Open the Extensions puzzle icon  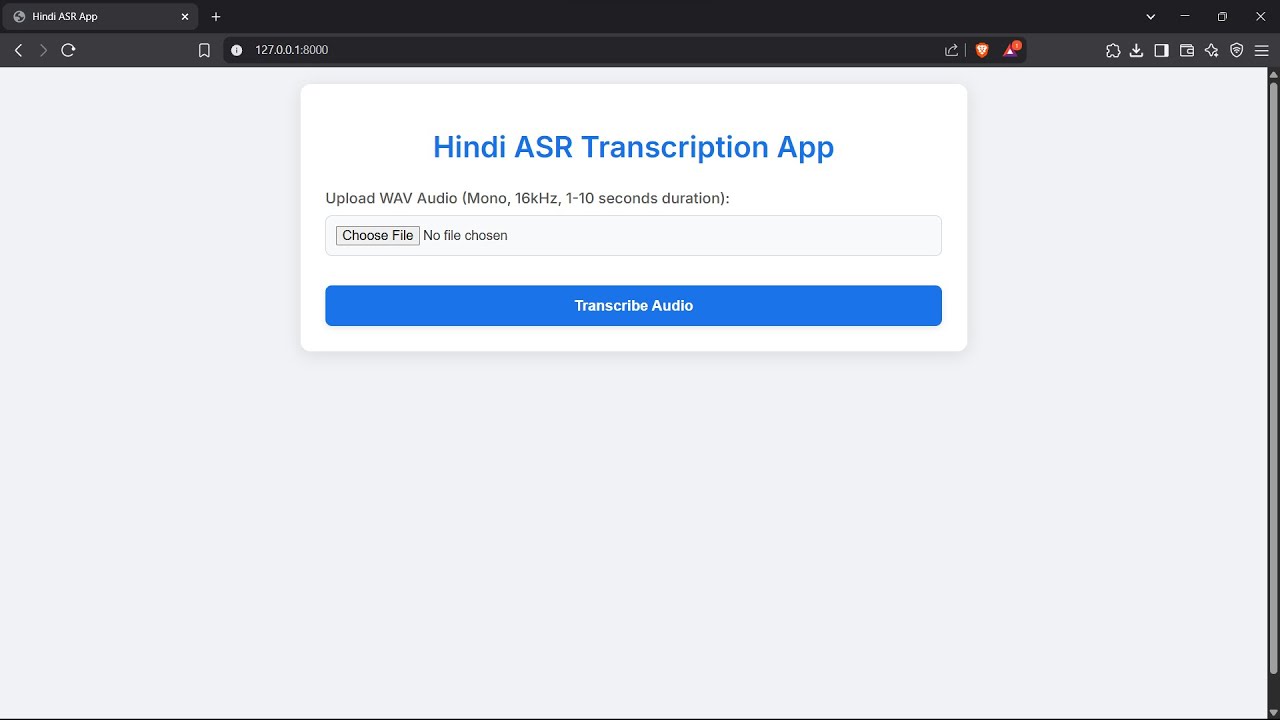click(x=1113, y=50)
